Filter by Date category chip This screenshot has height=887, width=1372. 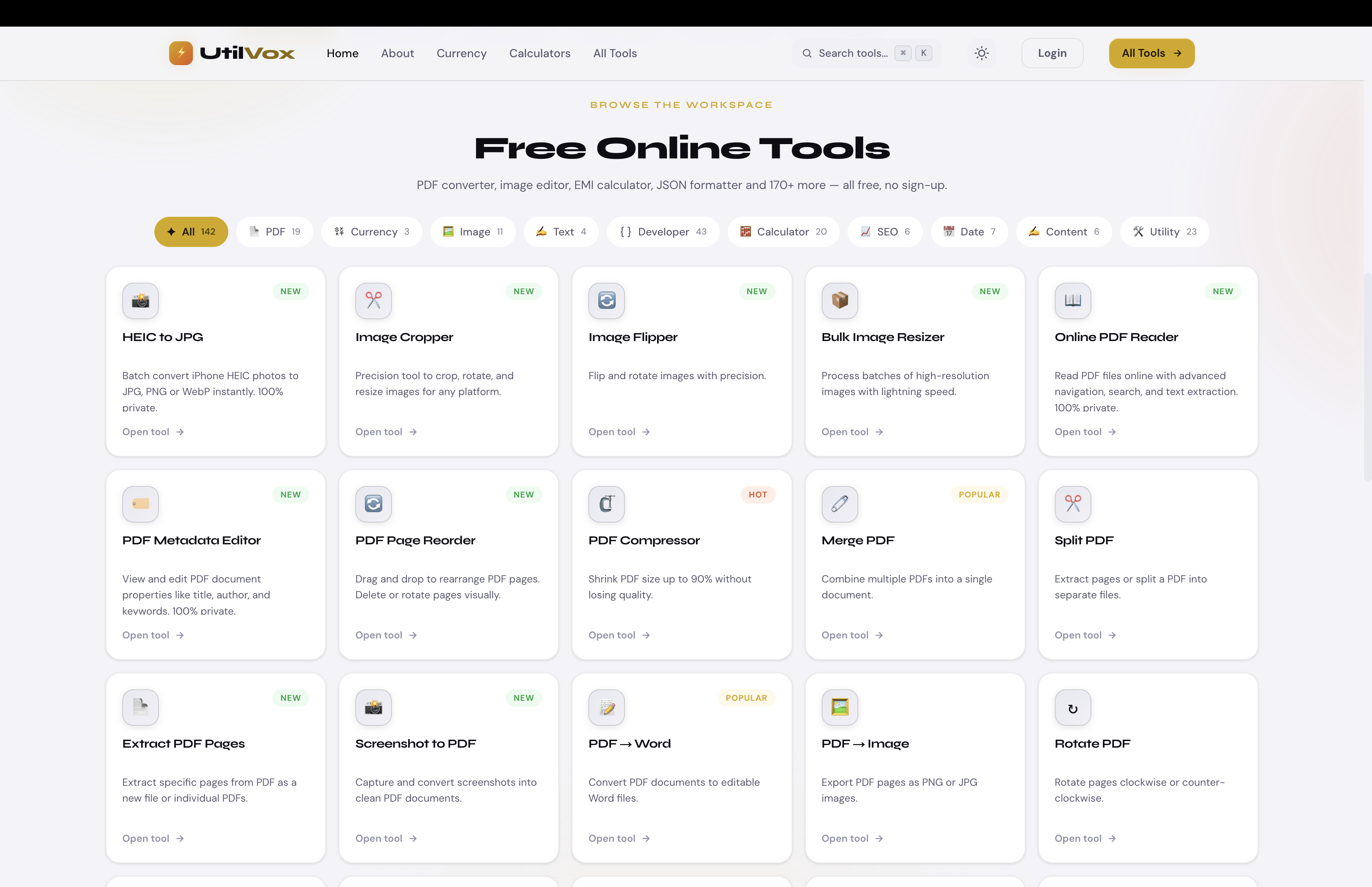pos(969,231)
